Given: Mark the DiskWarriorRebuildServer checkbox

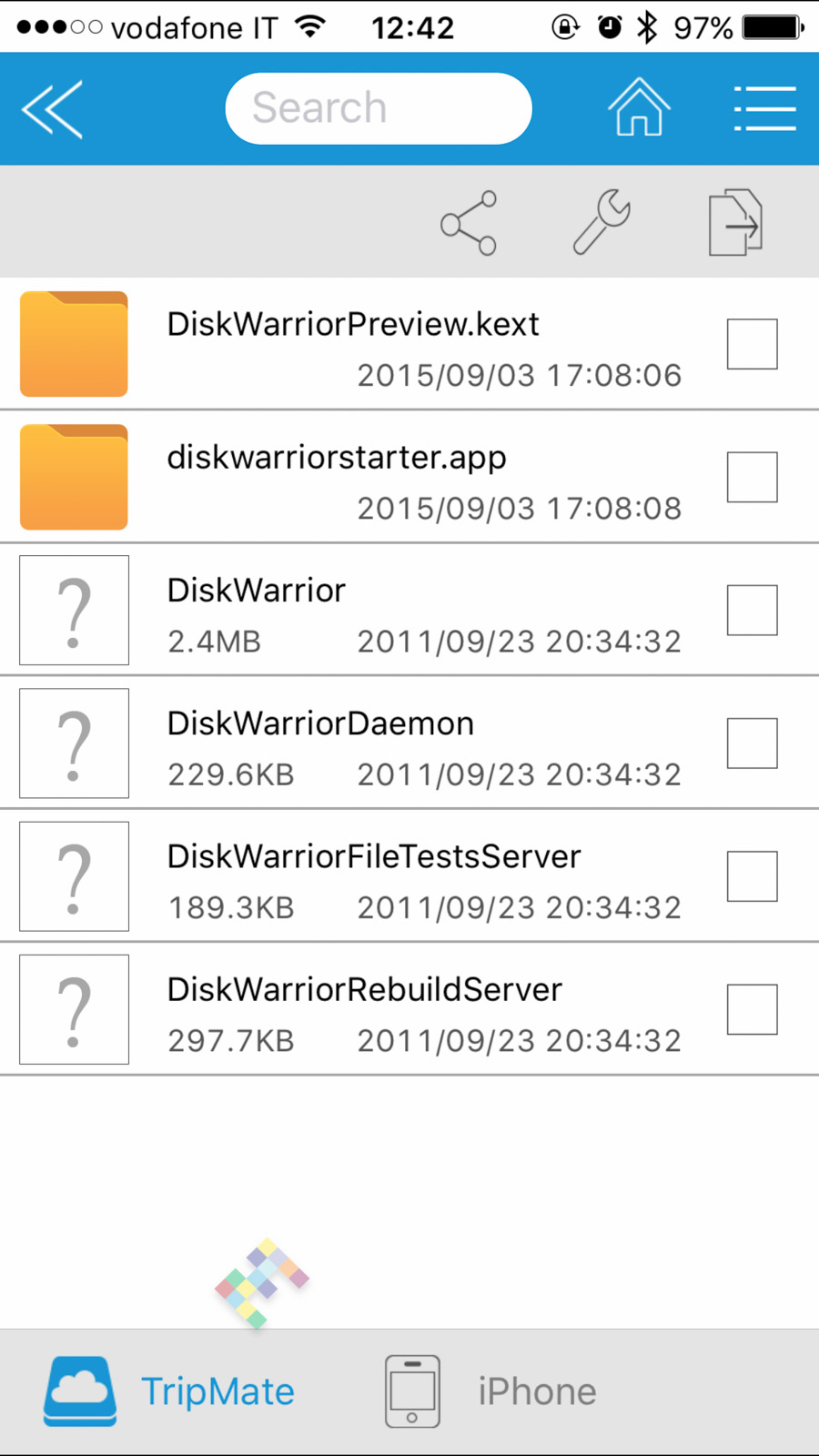Looking at the screenshot, I should [x=752, y=1009].
